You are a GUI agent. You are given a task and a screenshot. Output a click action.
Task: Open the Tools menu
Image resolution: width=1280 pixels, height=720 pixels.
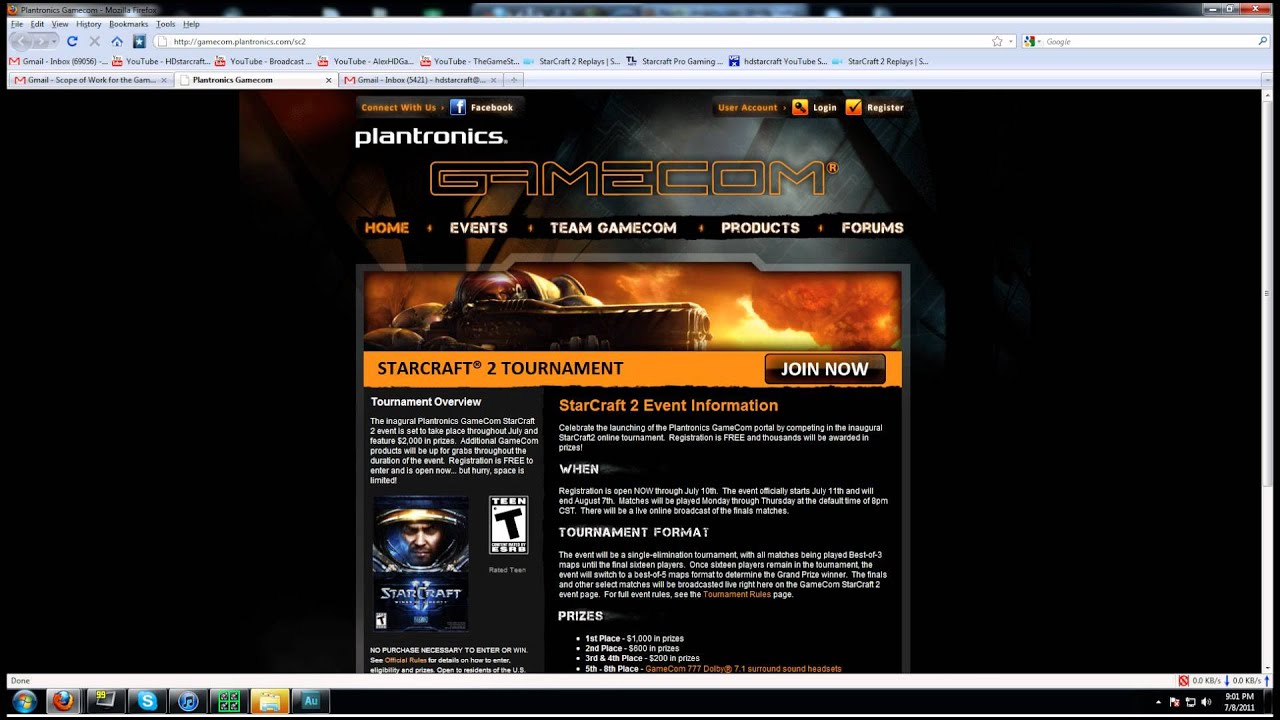[x=165, y=24]
